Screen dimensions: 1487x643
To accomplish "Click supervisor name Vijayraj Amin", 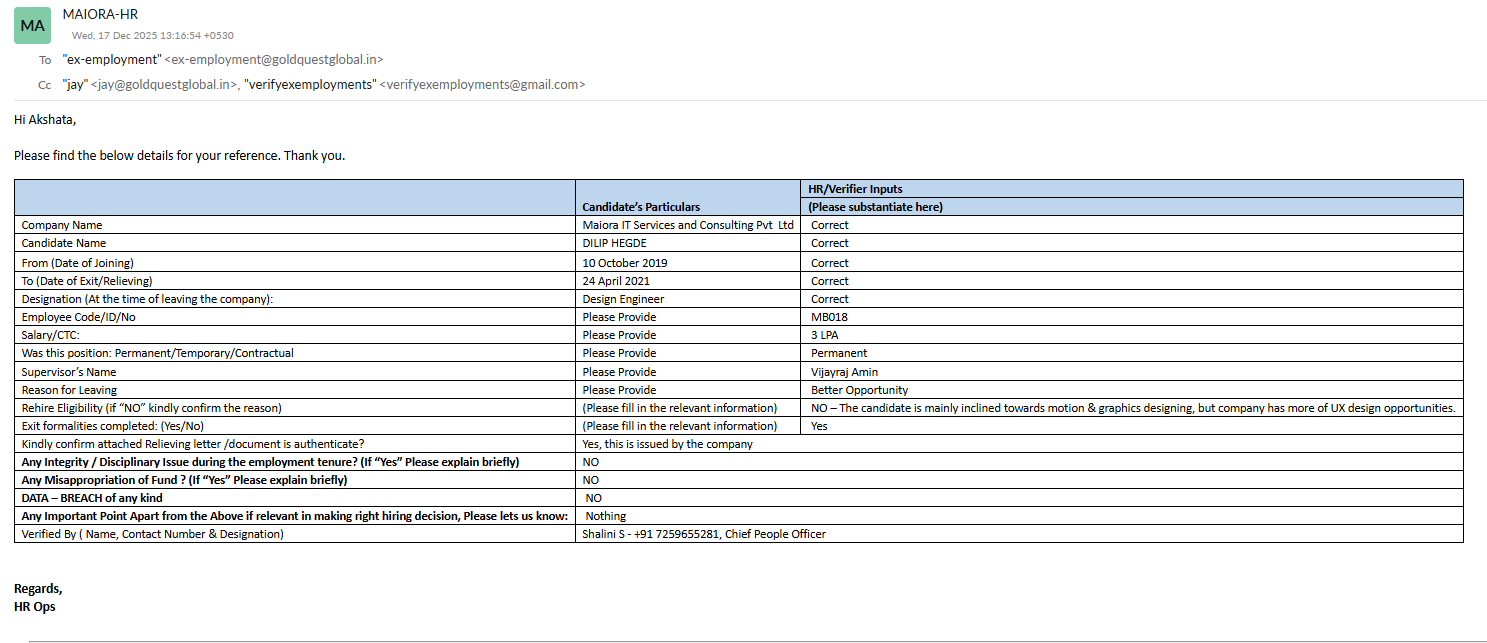I will click(x=845, y=372).
